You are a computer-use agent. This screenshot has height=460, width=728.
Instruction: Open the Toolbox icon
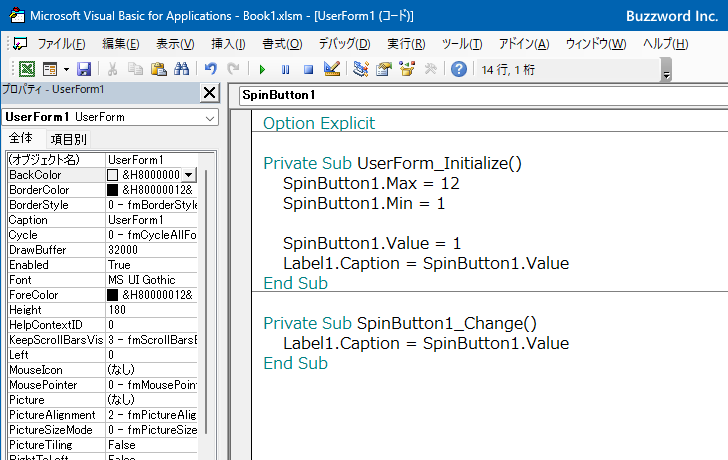431,69
